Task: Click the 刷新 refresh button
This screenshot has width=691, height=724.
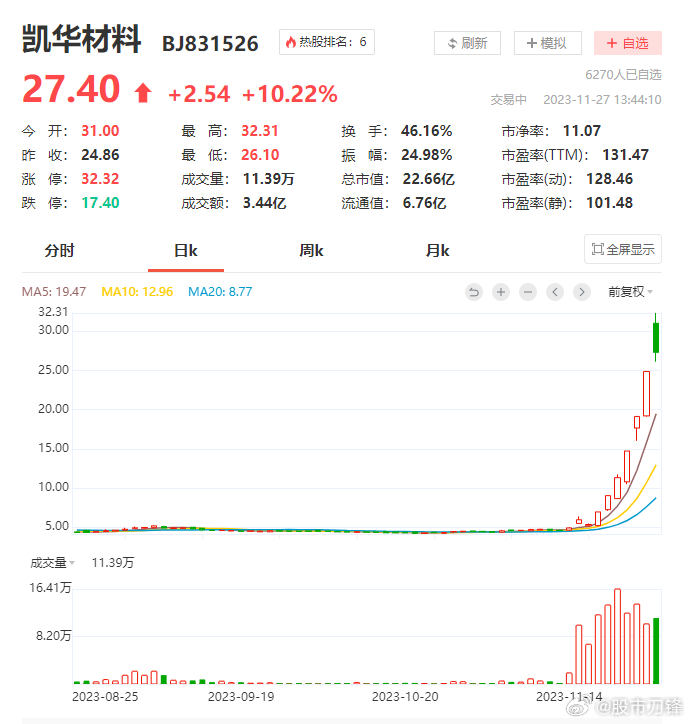Action: [467, 43]
